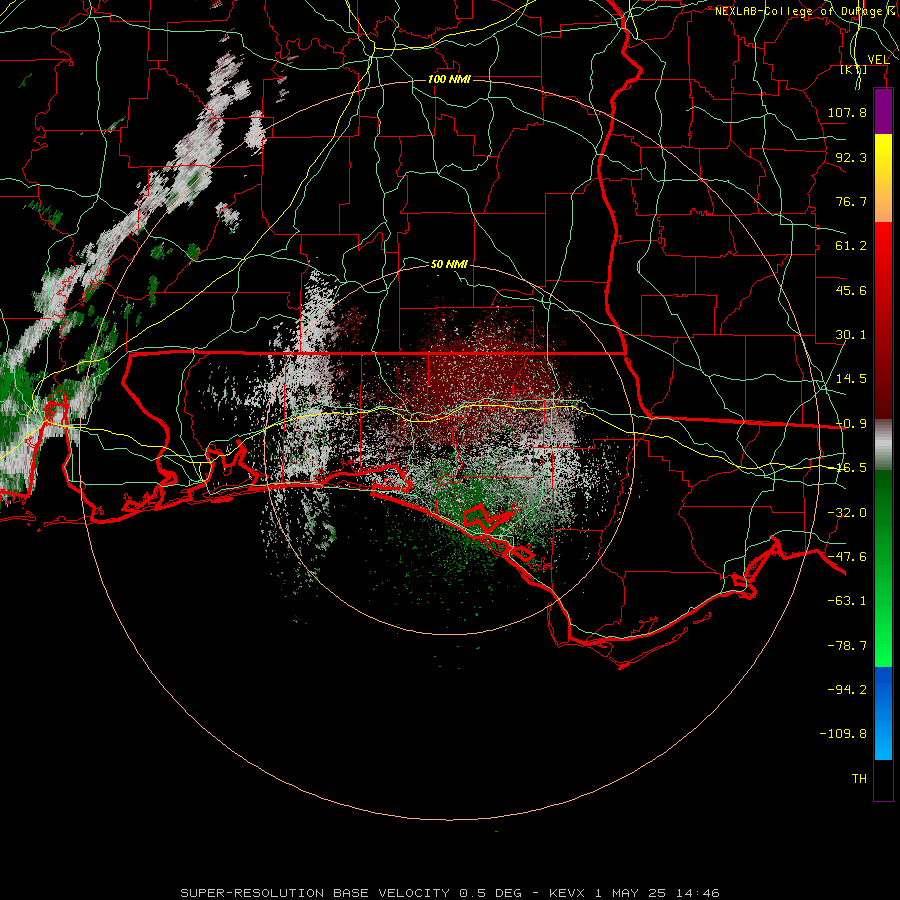Click the -32.0 velocity legend value
The image size is (900, 900).
pyautogui.click(x=847, y=513)
